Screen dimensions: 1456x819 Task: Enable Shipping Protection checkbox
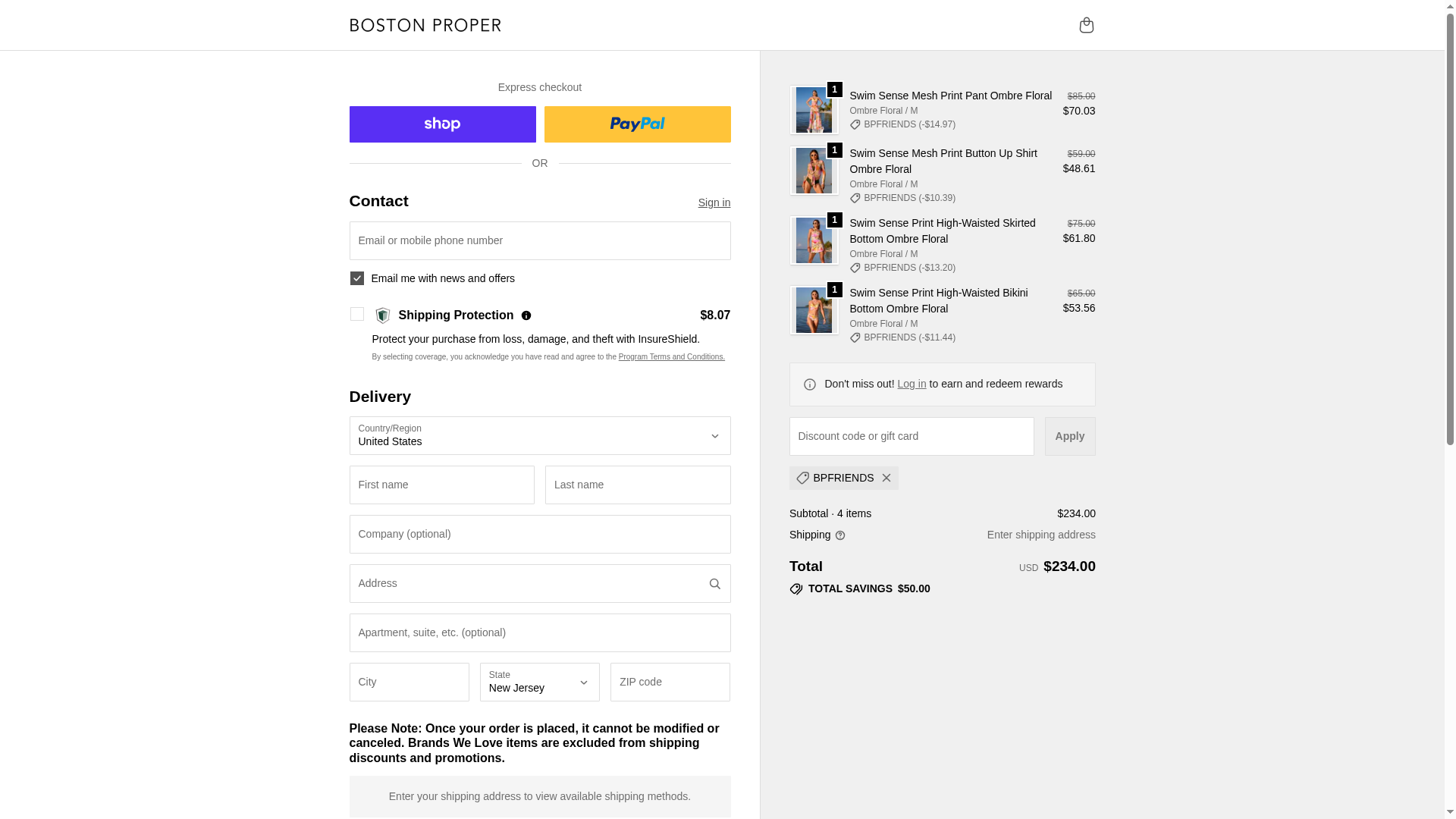[x=357, y=314]
